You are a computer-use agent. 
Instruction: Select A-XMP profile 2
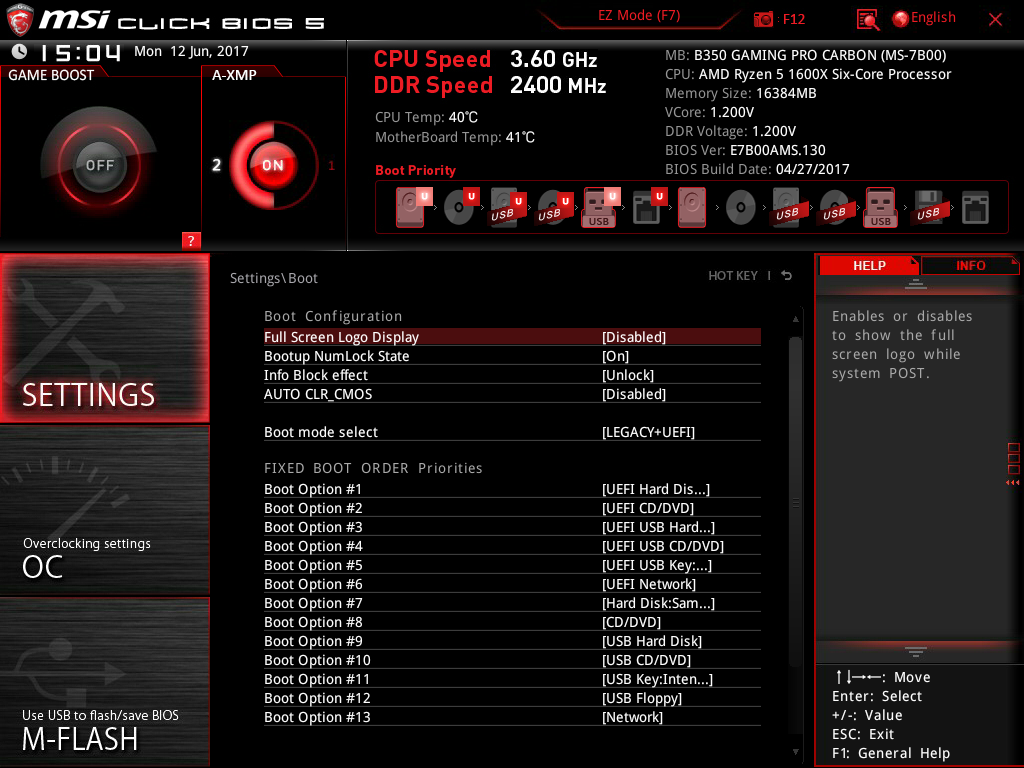click(216, 165)
